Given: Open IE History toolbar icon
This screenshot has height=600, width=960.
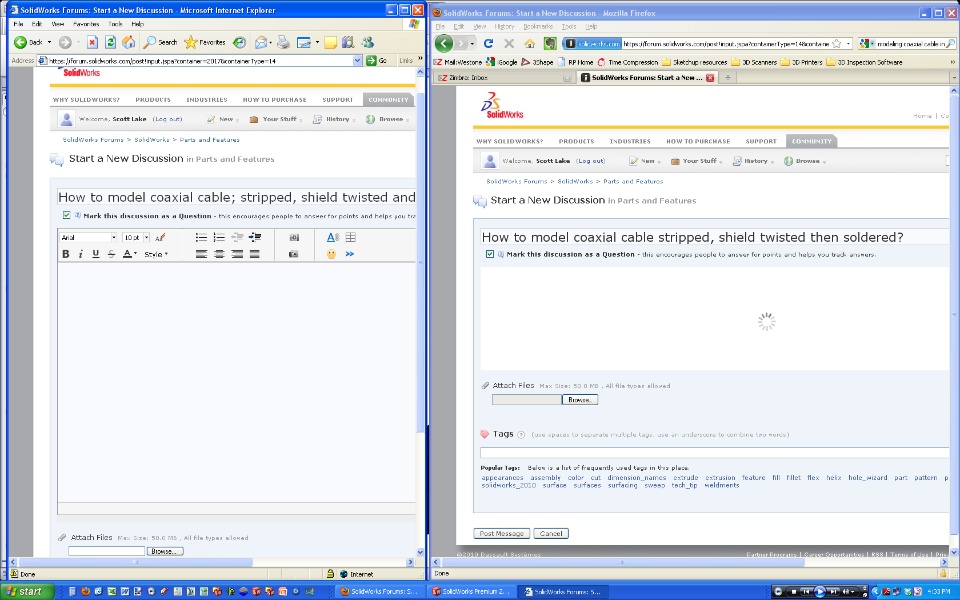Looking at the screenshot, I should point(239,42).
